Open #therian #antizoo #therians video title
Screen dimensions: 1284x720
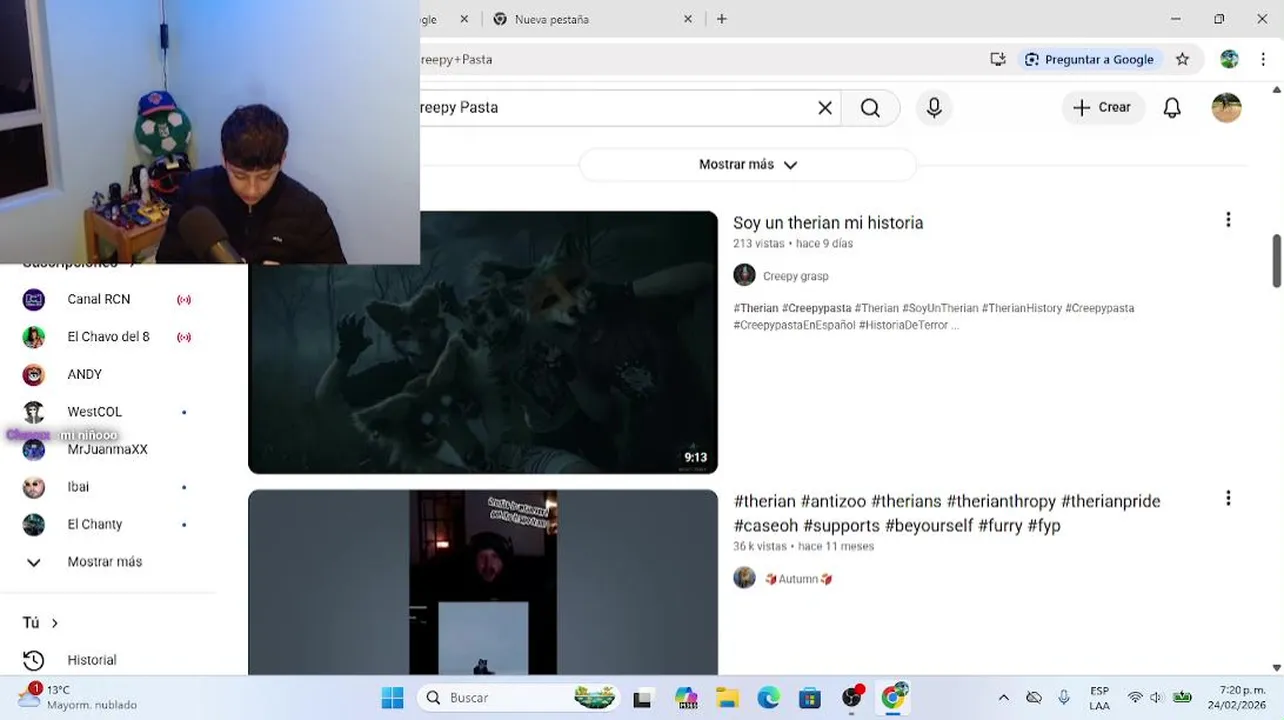coord(947,513)
